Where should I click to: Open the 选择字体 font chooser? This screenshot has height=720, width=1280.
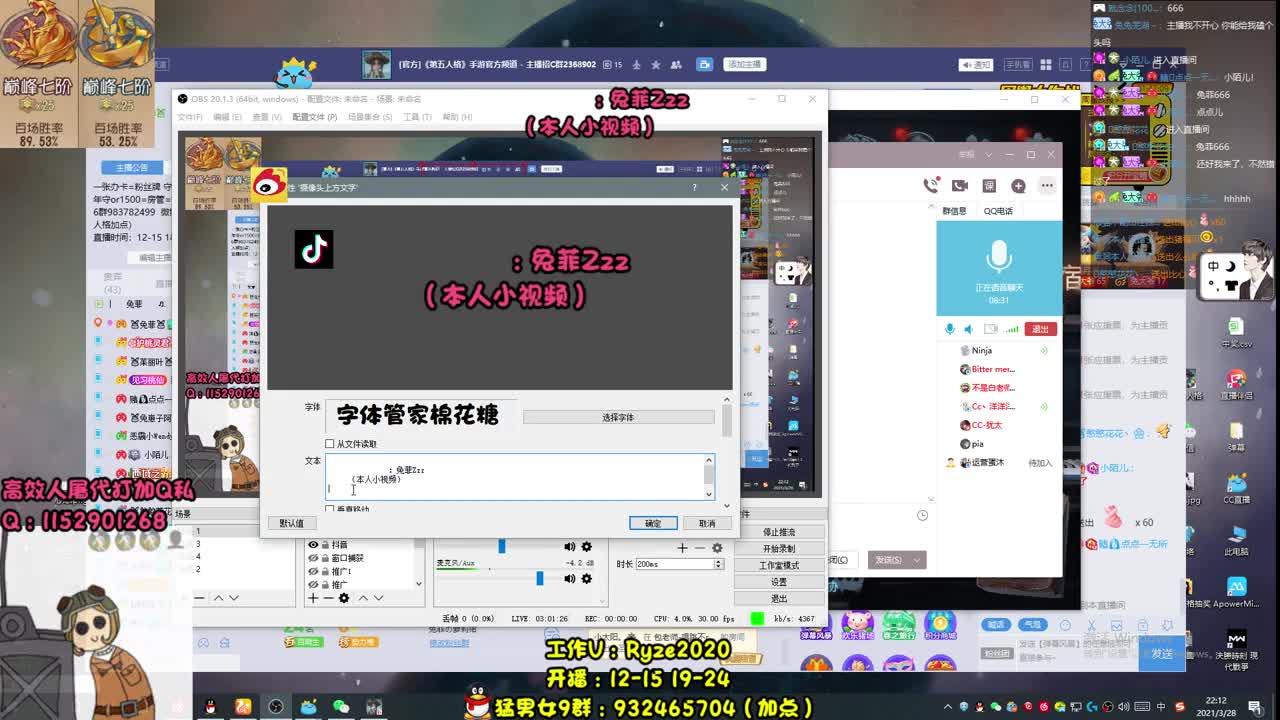coord(618,417)
